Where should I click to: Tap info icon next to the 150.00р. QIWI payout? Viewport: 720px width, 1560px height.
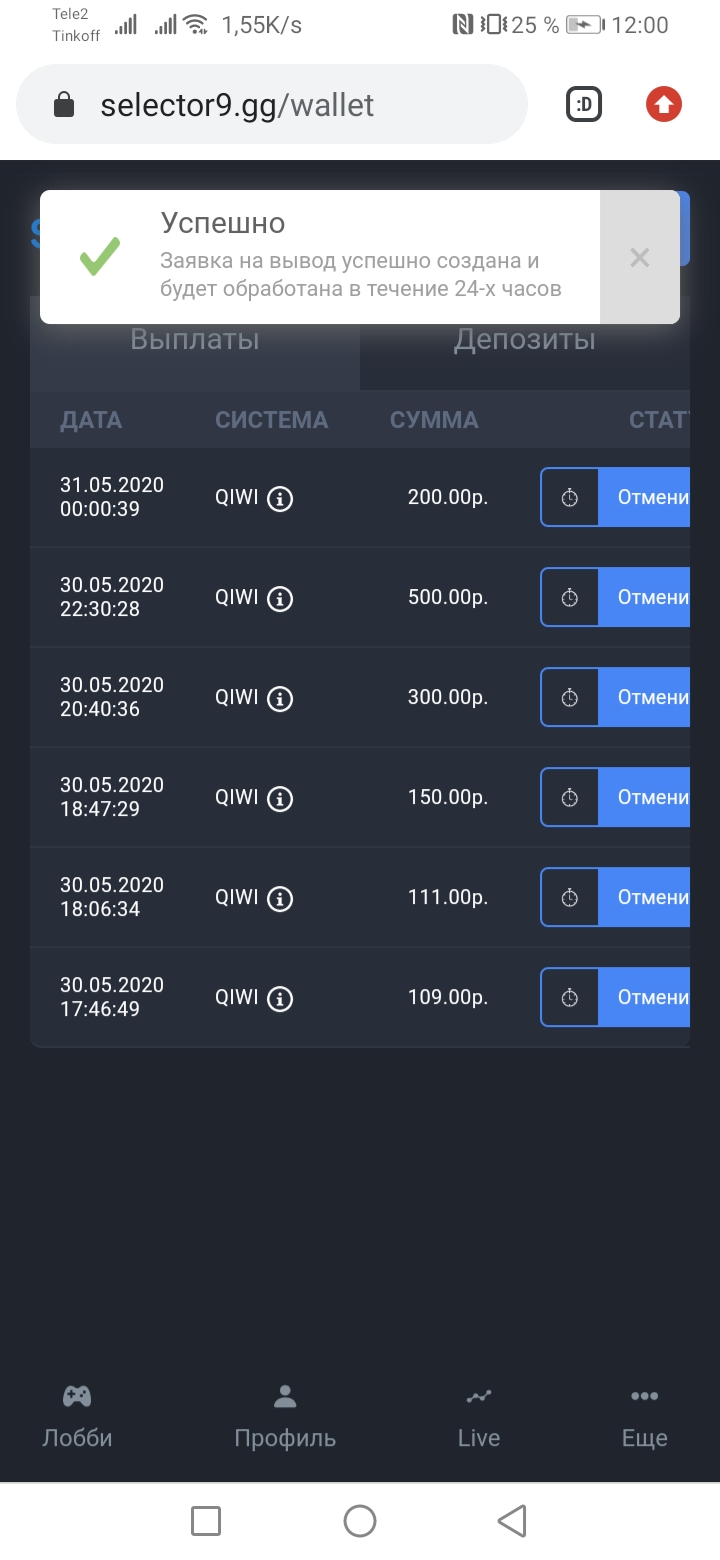tap(281, 798)
